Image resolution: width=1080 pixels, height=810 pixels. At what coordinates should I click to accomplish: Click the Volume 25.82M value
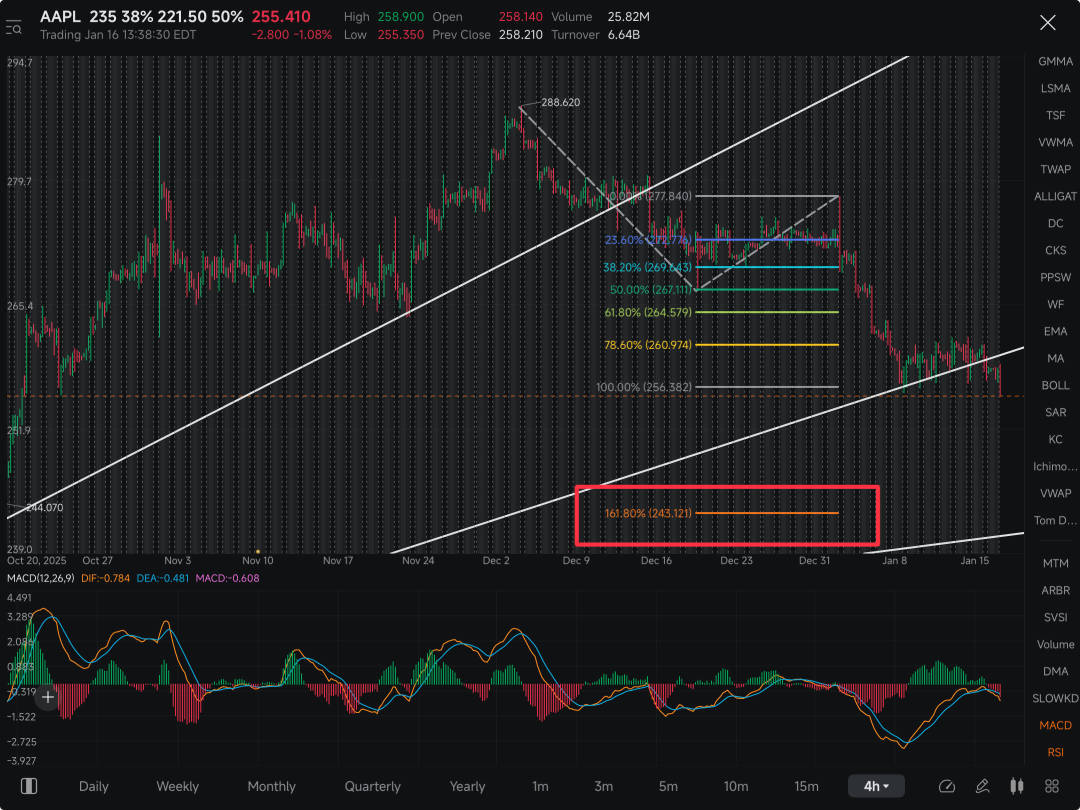pyautogui.click(x=628, y=17)
